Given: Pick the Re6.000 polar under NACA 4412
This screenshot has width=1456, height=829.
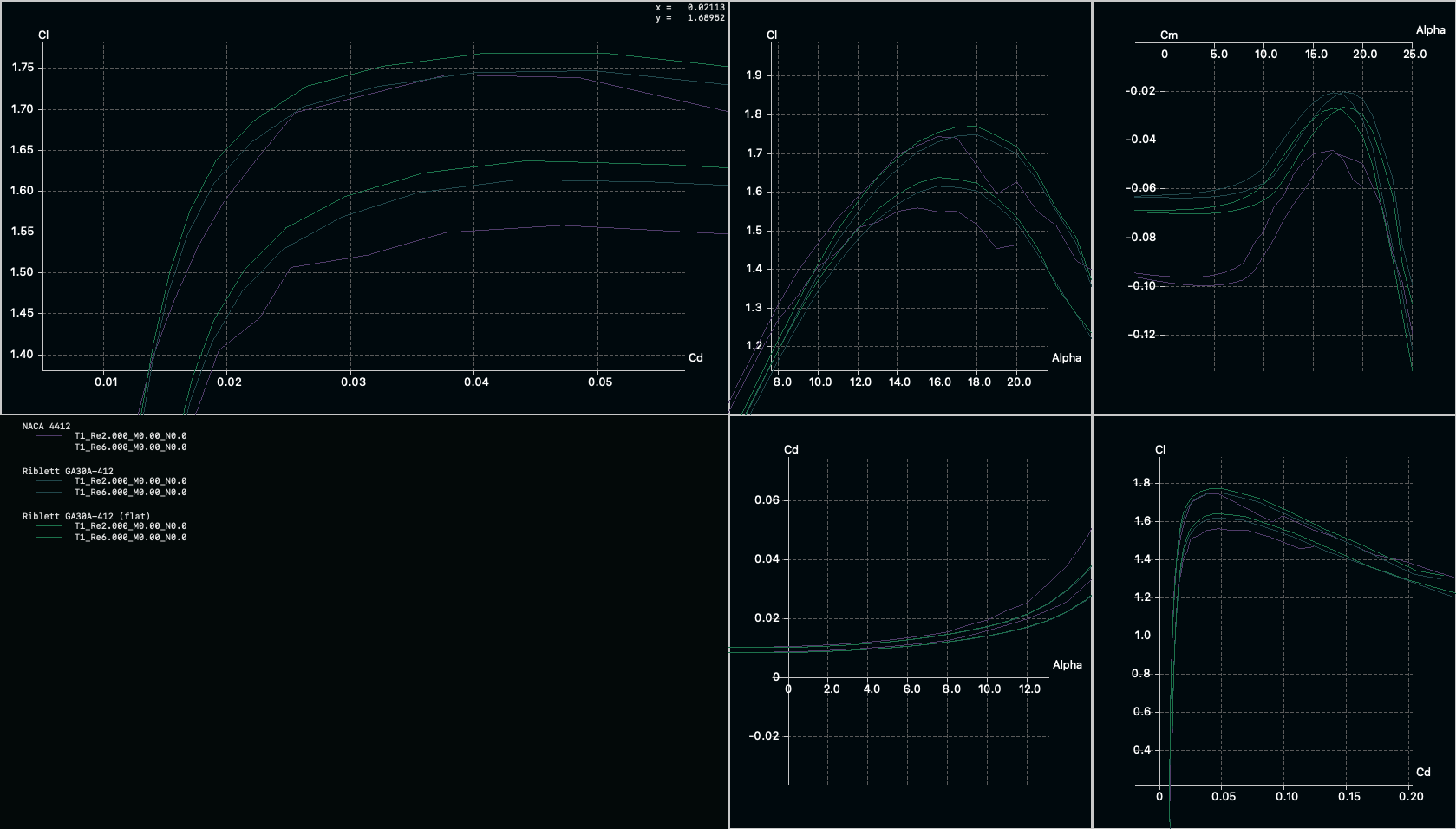Looking at the screenshot, I should (x=130, y=447).
